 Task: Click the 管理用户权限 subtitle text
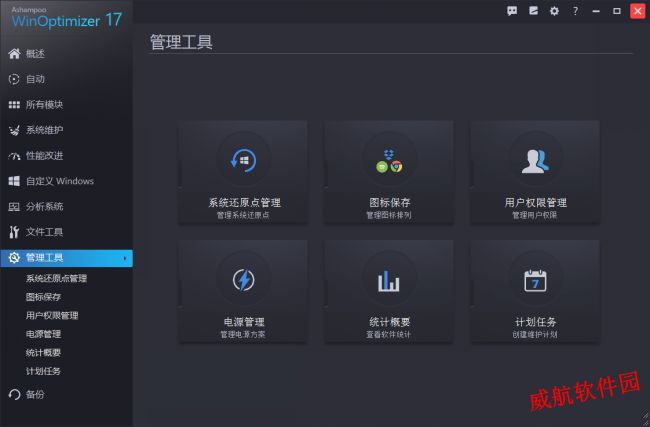tap(535, 215)
